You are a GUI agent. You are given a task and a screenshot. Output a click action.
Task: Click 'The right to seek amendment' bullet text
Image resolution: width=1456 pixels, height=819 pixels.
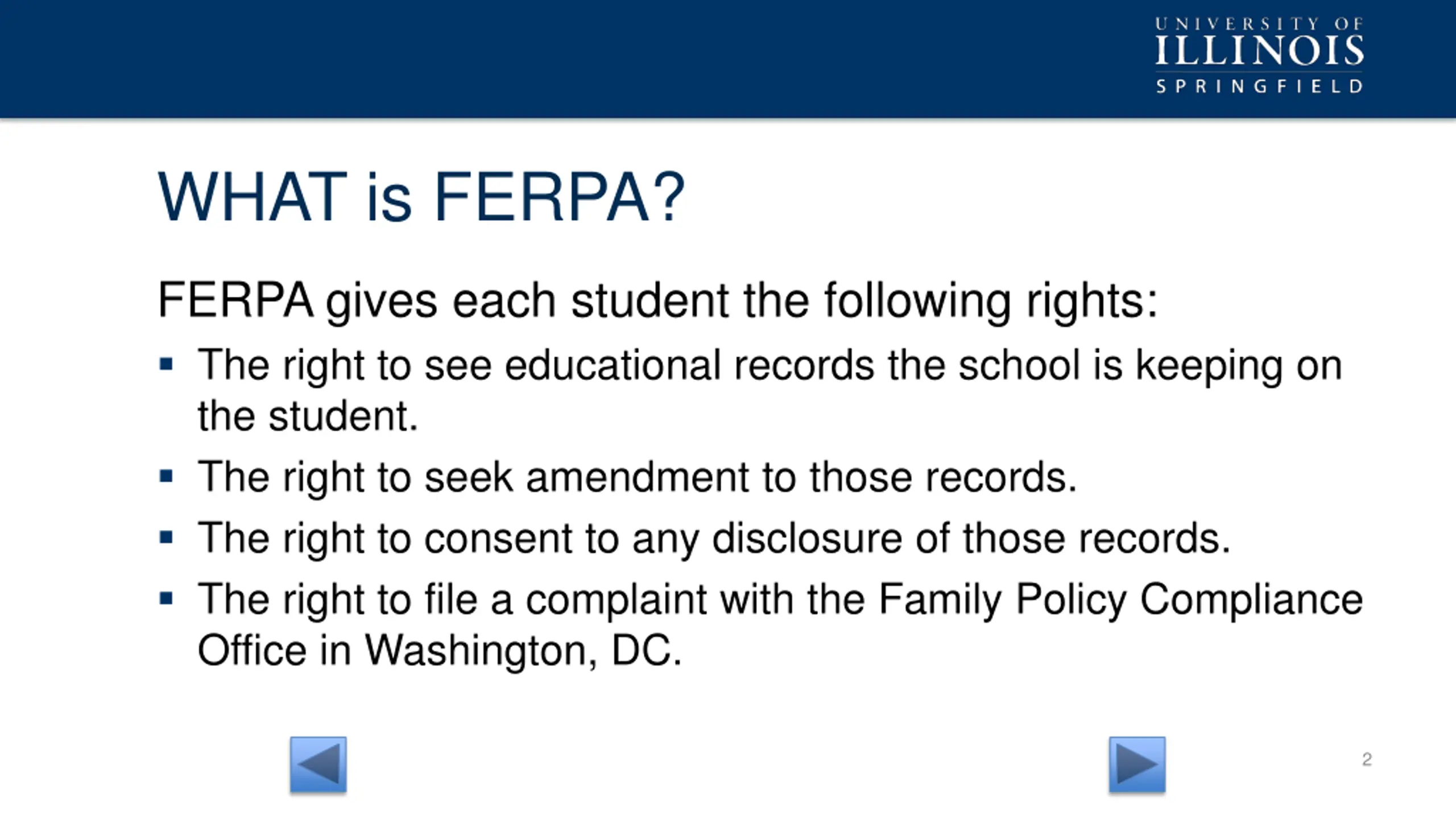click(637, 478)
